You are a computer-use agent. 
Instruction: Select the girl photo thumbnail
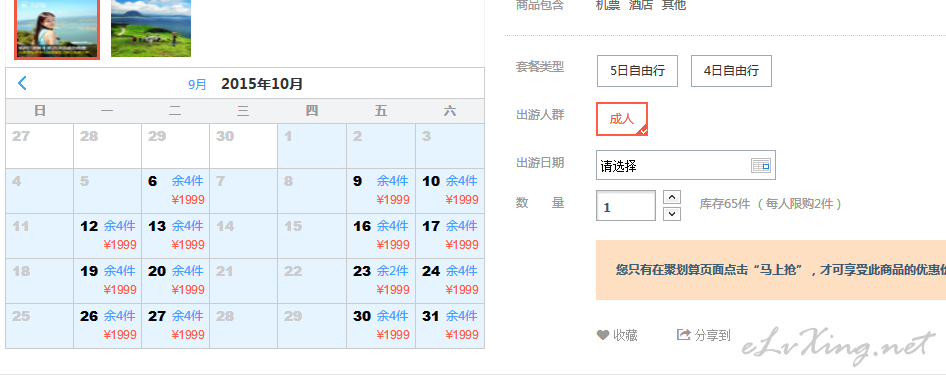(57, 29)
